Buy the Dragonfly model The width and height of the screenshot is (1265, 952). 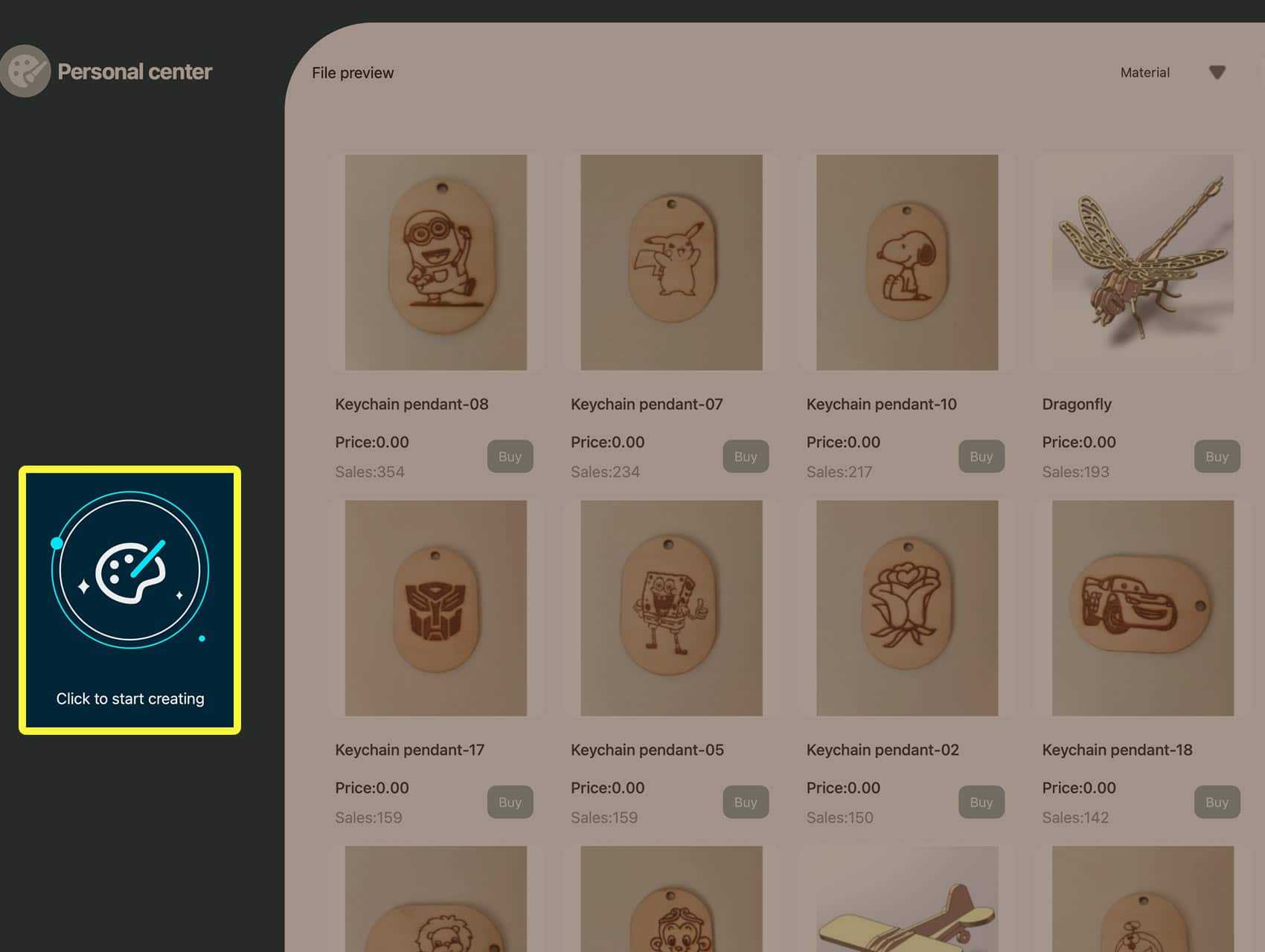[1217, 457]
